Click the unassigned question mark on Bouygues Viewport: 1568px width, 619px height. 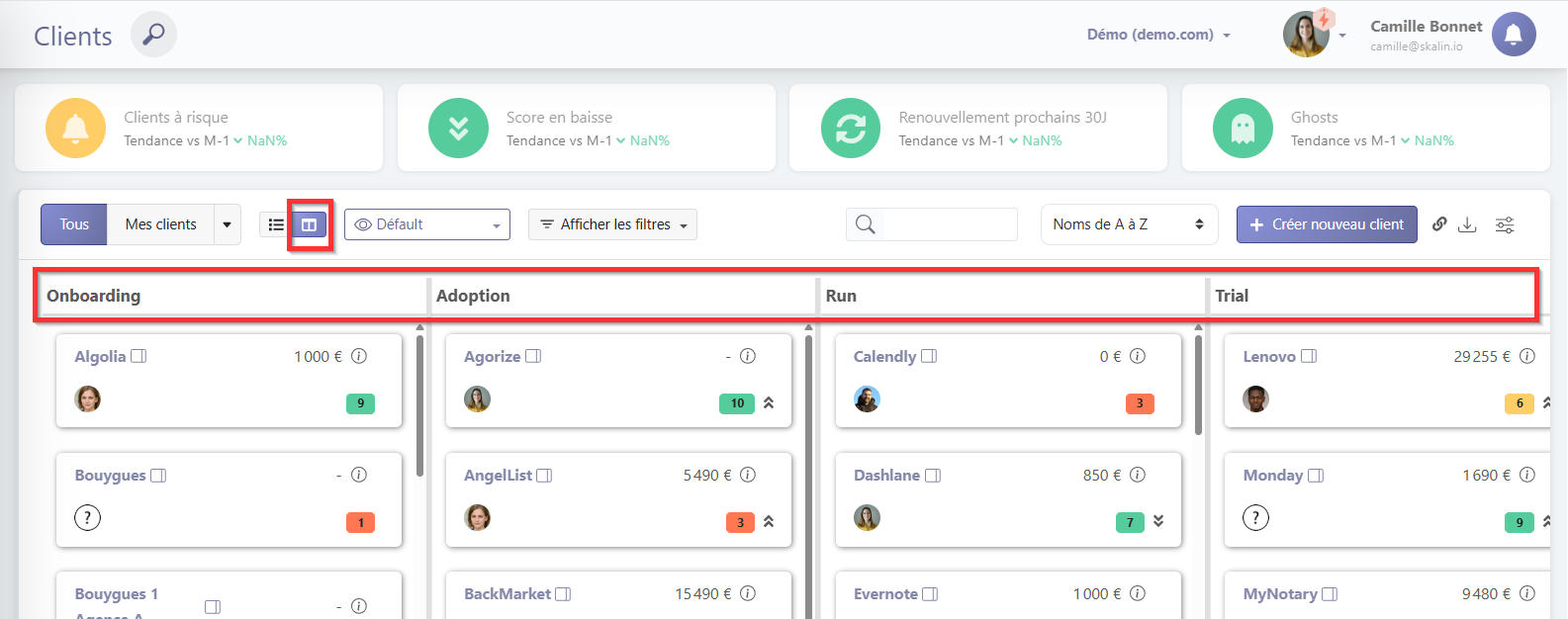click(x=88, y=517)
